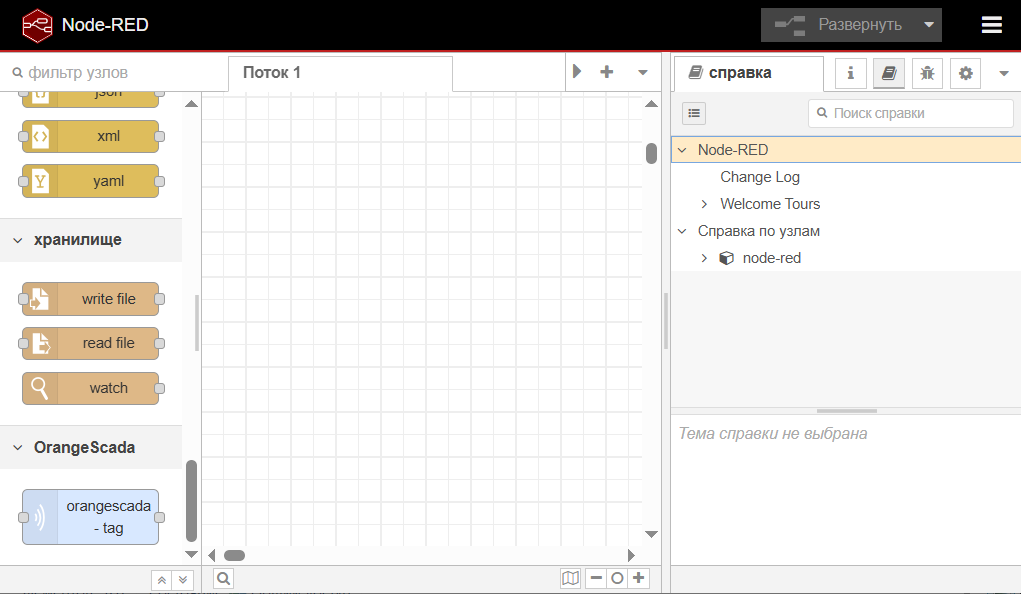Focus the Поиск справки search field
The height and width of the screenshot is (594, 1021).
(x=911, y=113)
